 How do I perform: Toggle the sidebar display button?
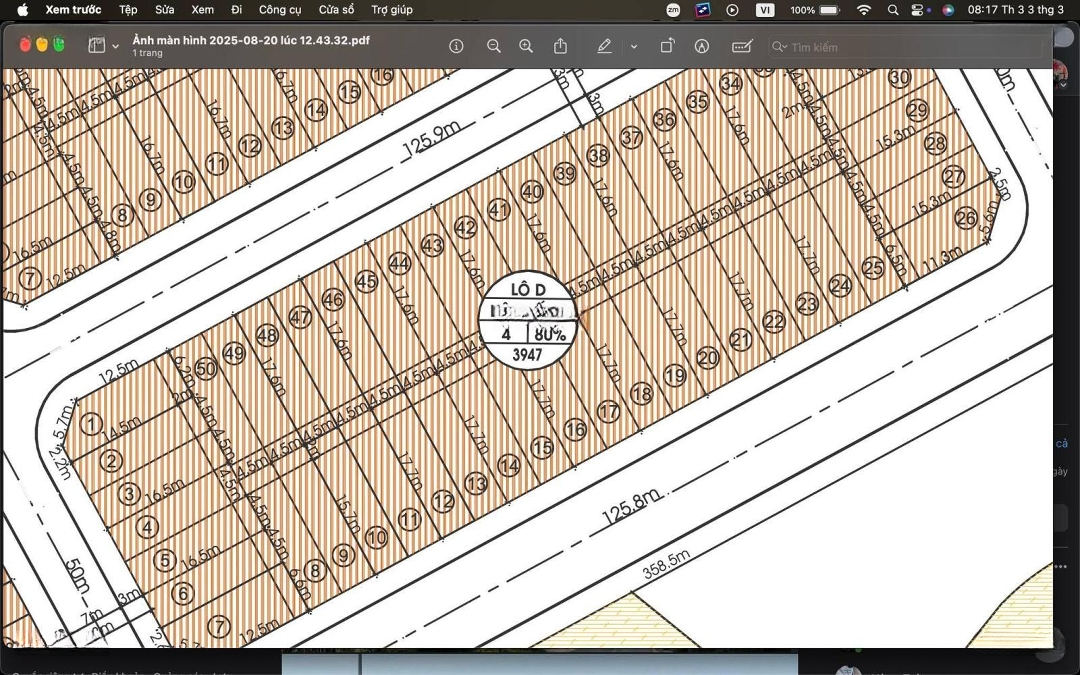coord(97,46)
